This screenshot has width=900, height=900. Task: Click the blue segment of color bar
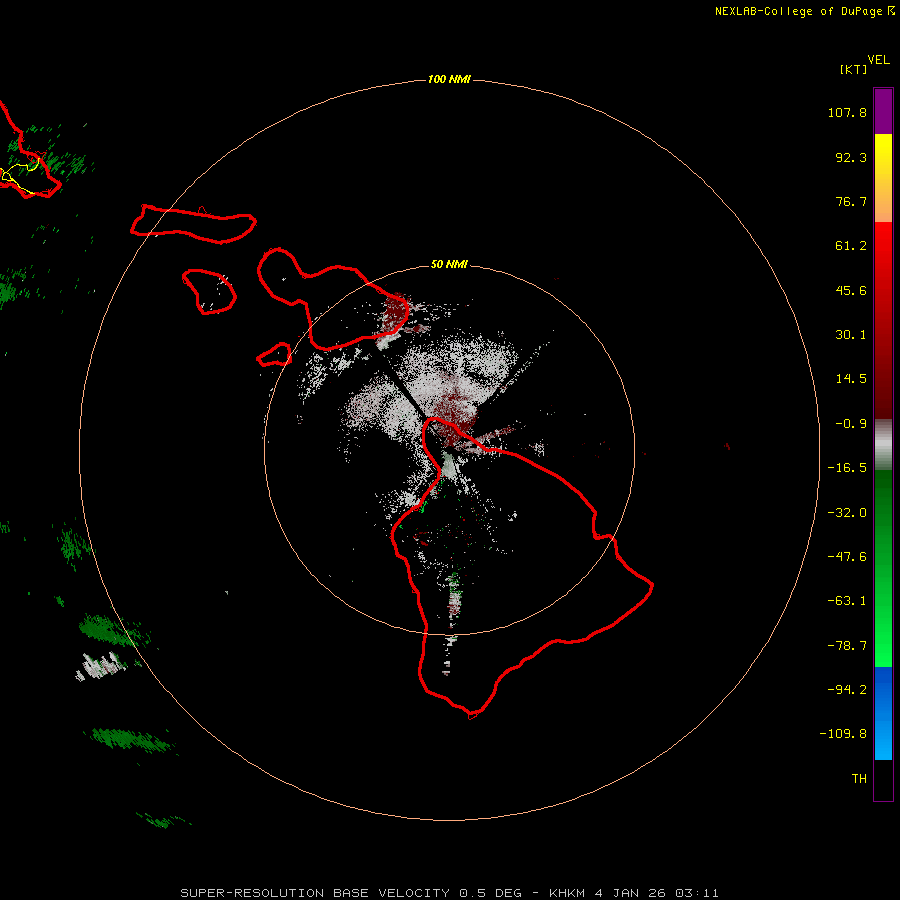883,713
